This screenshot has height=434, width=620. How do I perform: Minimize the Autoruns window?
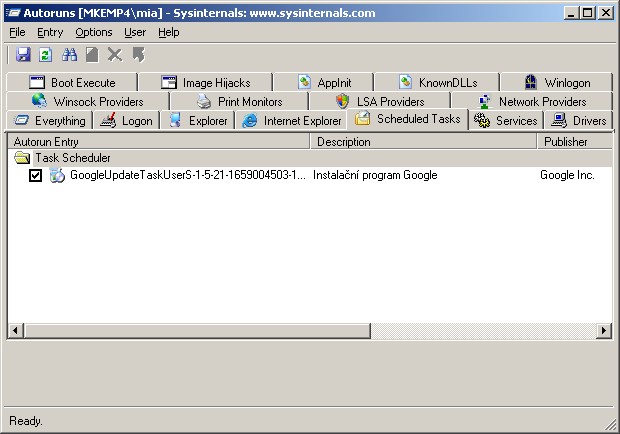pyautogui.click(x=571, y=13)
